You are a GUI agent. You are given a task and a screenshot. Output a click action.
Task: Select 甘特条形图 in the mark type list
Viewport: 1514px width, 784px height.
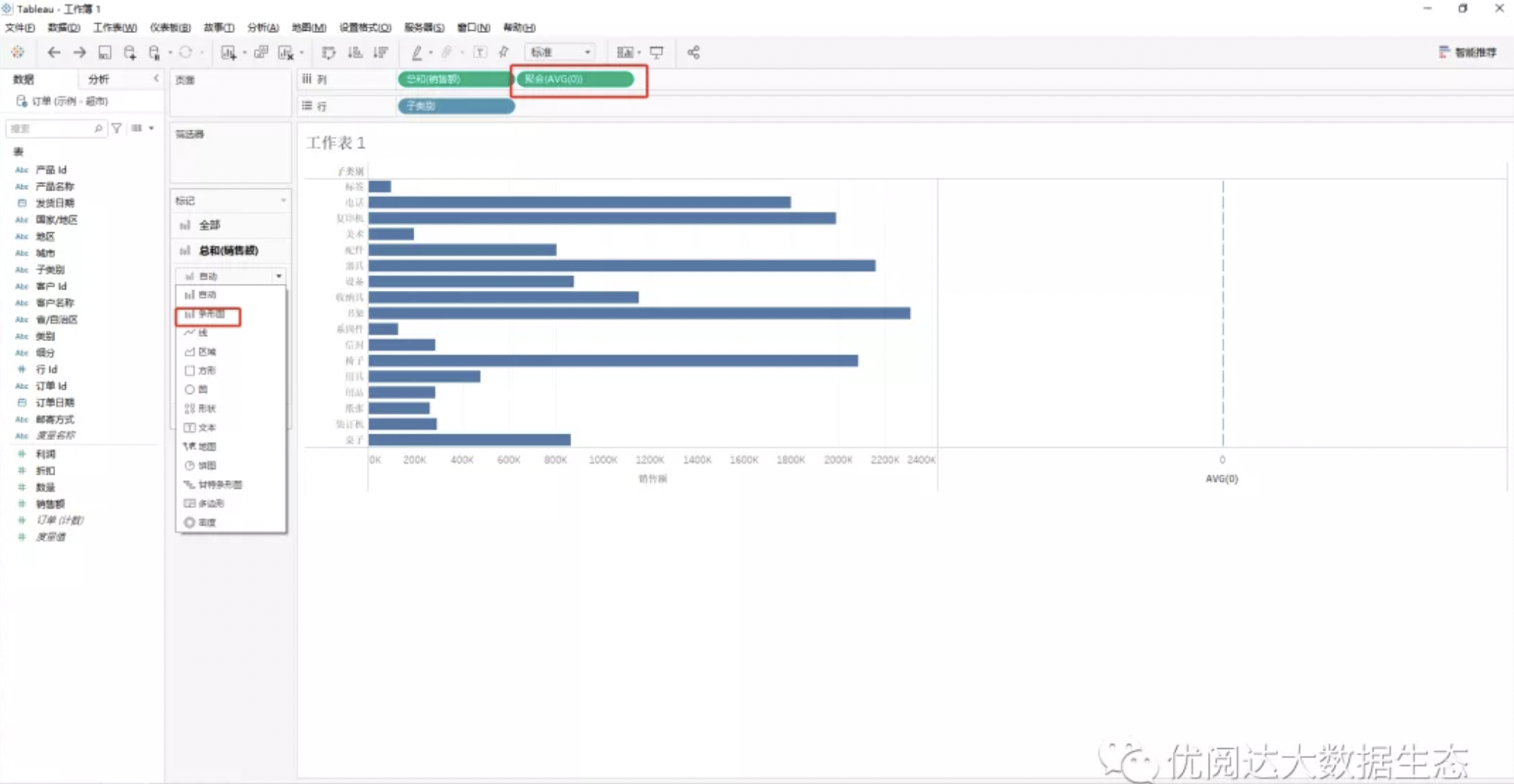(x=230, y=484)
